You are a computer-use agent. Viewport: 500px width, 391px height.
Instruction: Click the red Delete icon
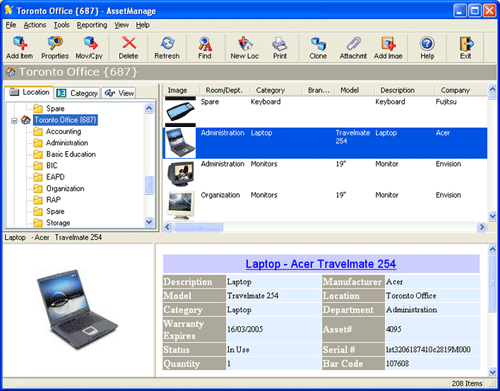(x=128, y=48)
